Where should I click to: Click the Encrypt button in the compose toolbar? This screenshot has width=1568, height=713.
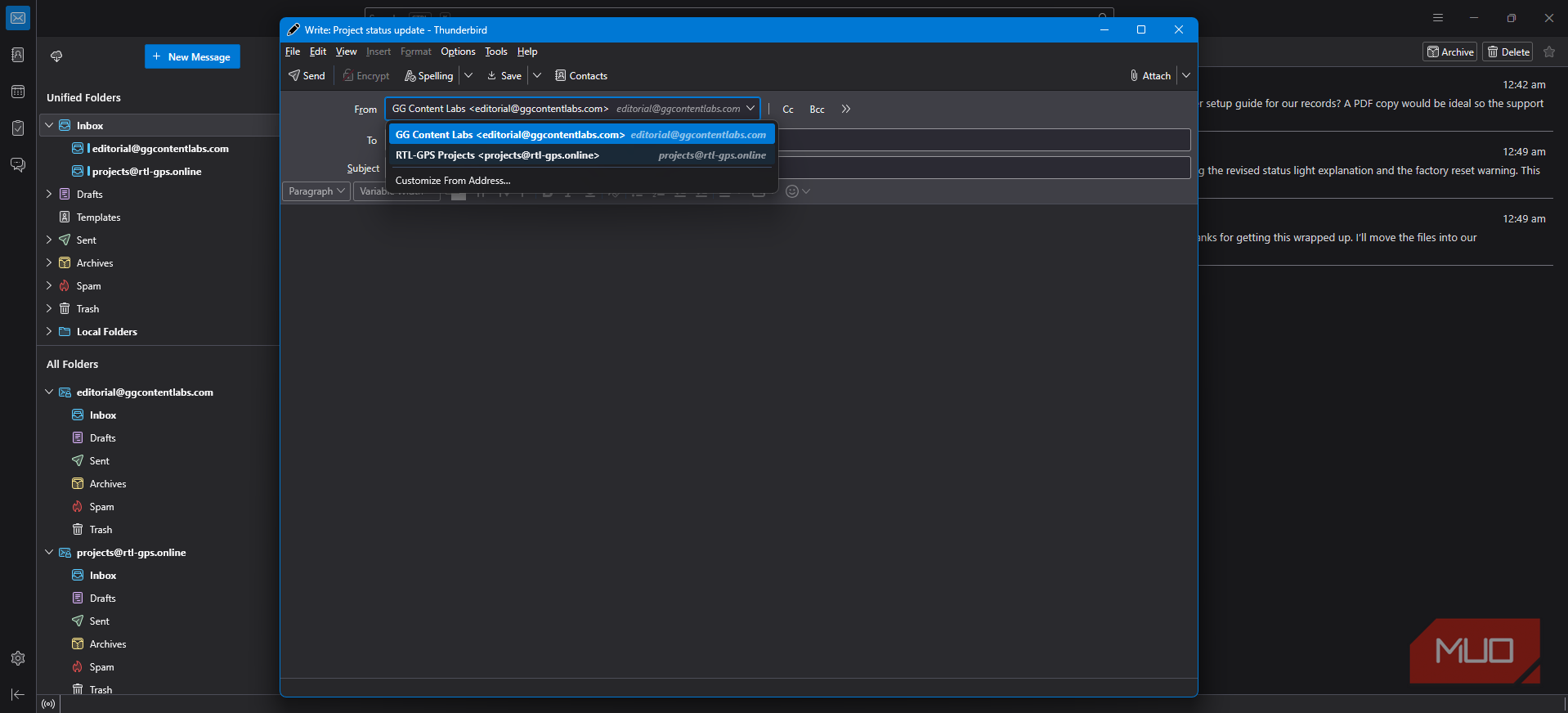tap(366, 76)
